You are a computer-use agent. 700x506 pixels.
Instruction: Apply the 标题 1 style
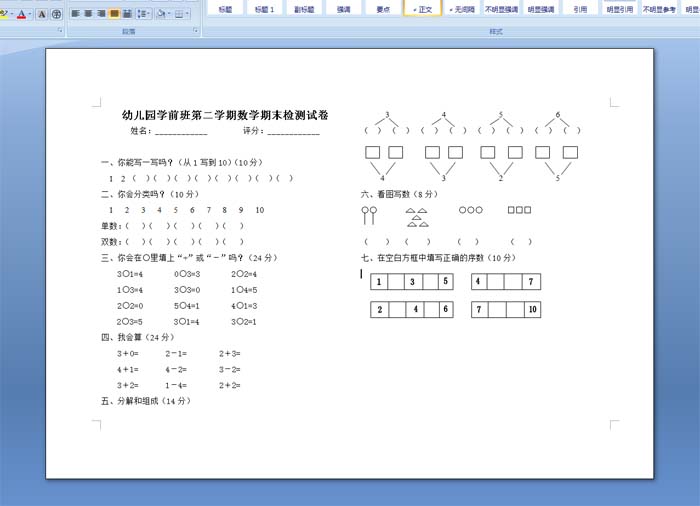[265, 8]
